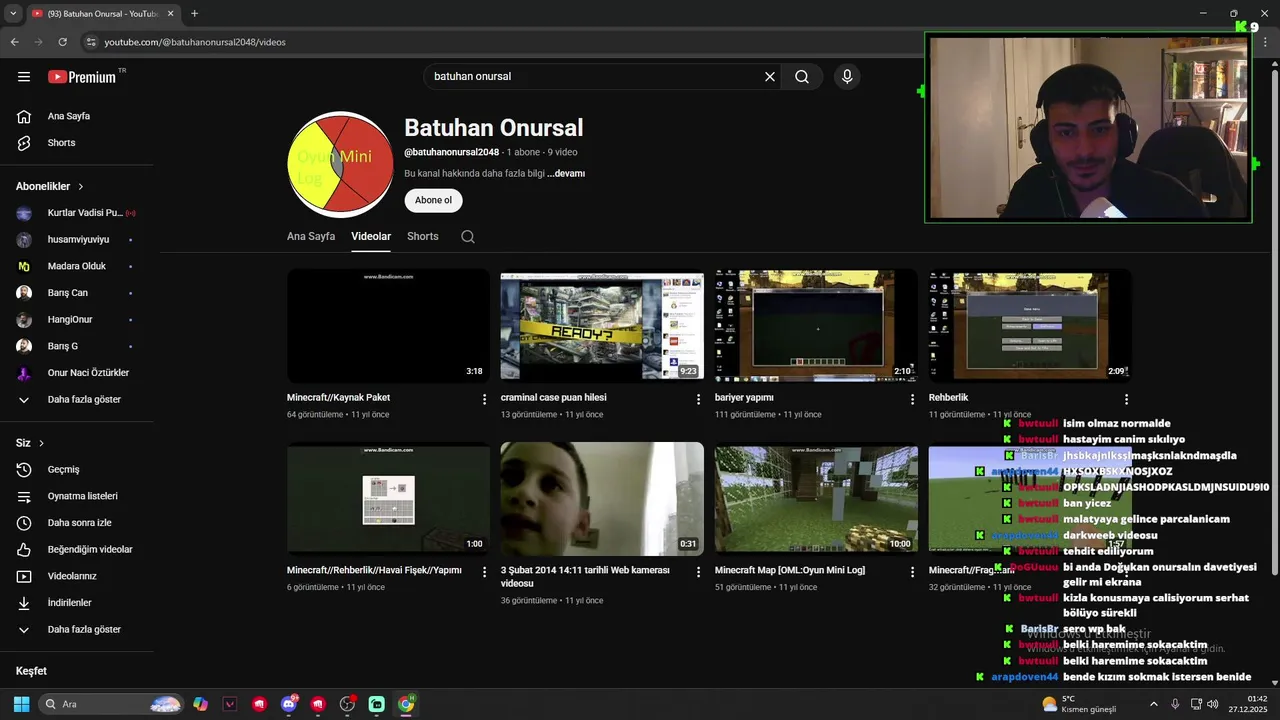Open Discord from the taskbar
The image size is (1280, 720).
coord(289,704)
